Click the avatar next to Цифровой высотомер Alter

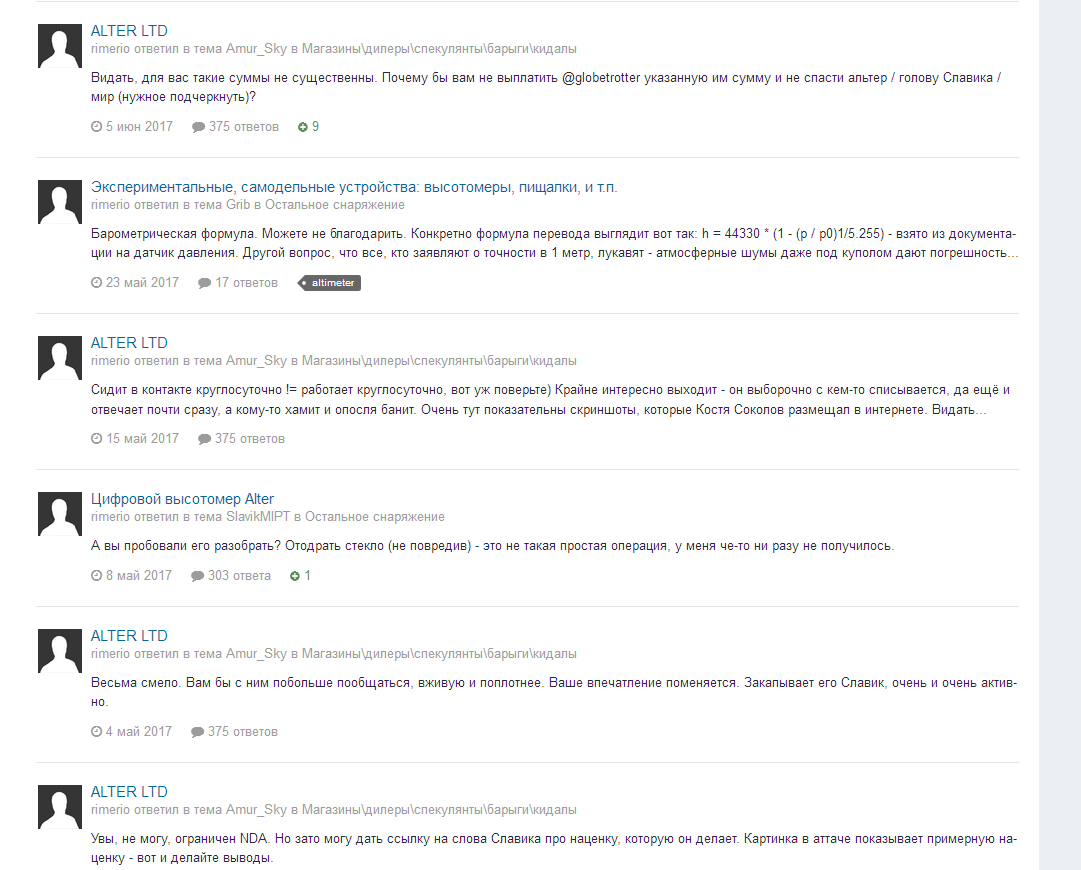[x=60, y=514]
